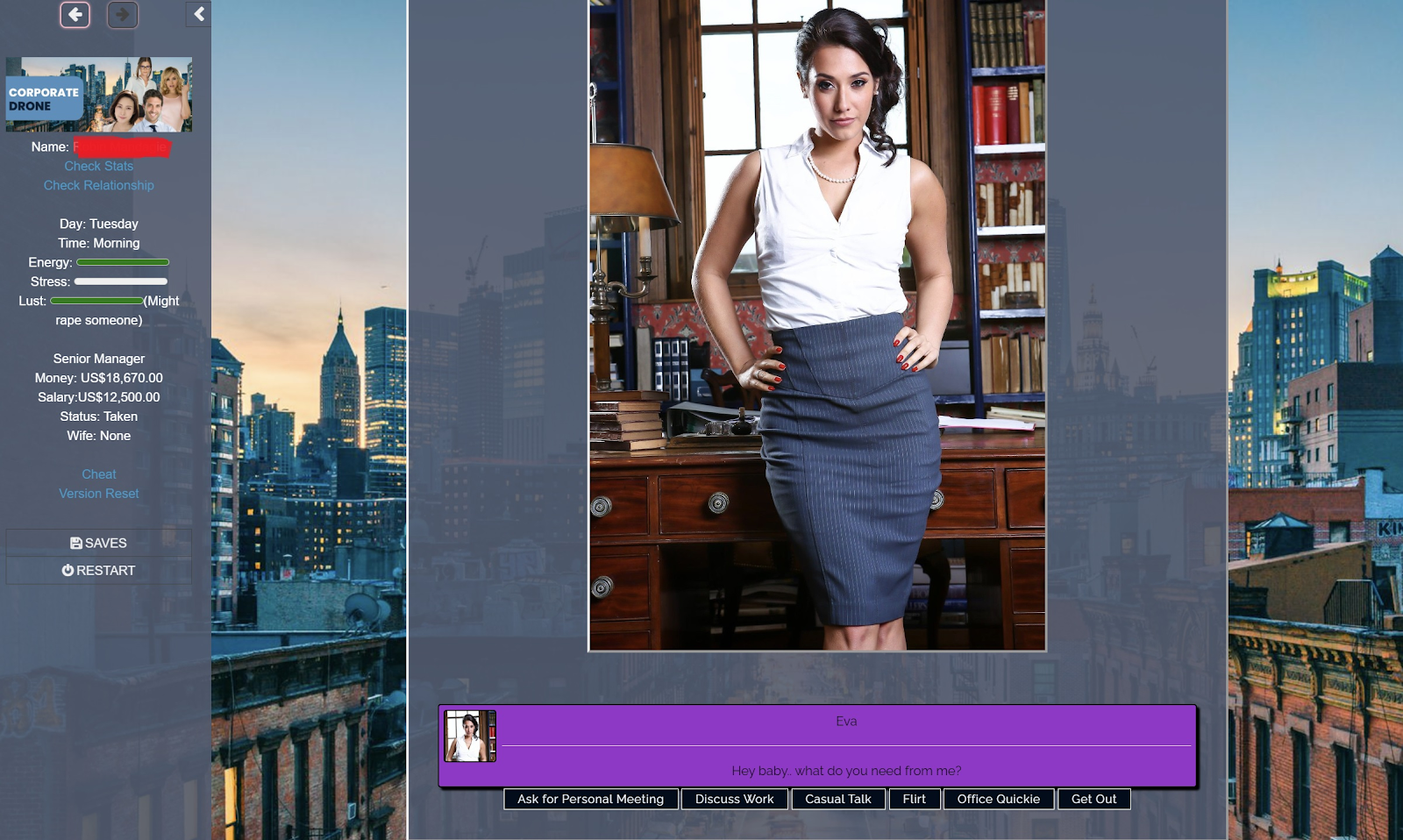Click the Get Out button
This screenshot has height=840, width=1403.
[x=1094, y=799]
